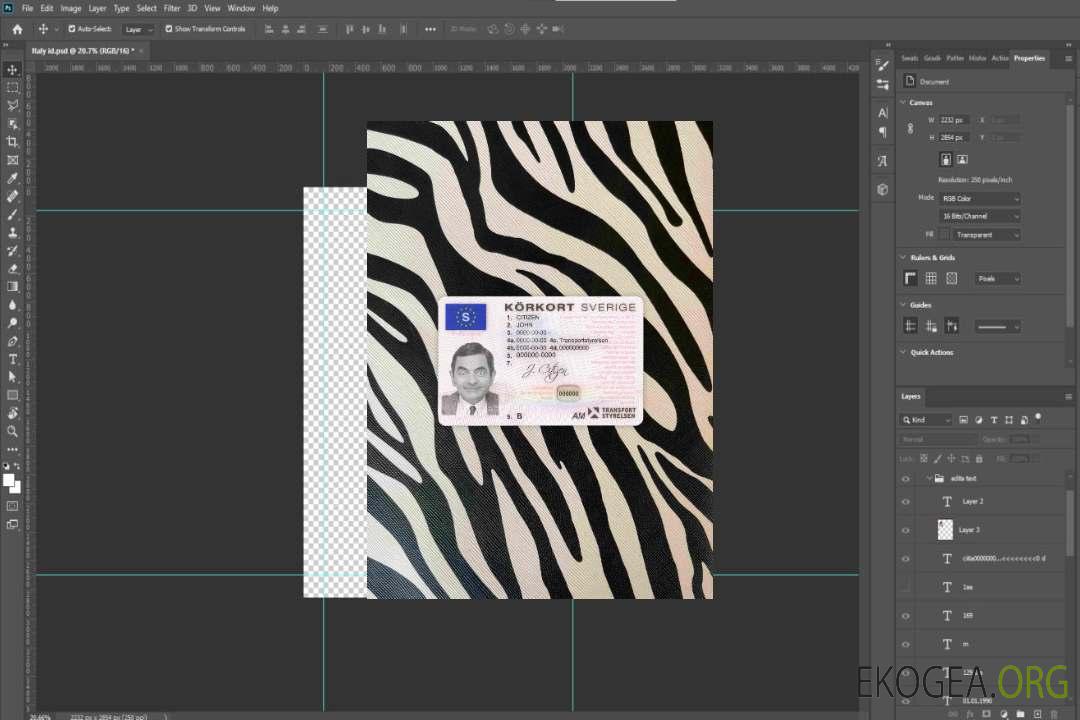Select the Brush tool
The height and width of the screenshot is (720, 1080).
pos(12,214)
